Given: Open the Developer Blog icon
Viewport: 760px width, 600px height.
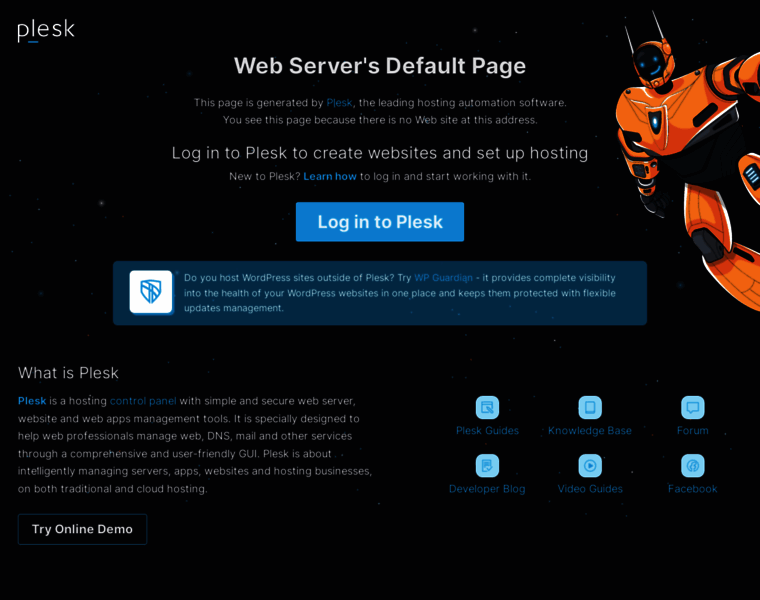Looking at the screenshot, I should (x=487, y=465).
